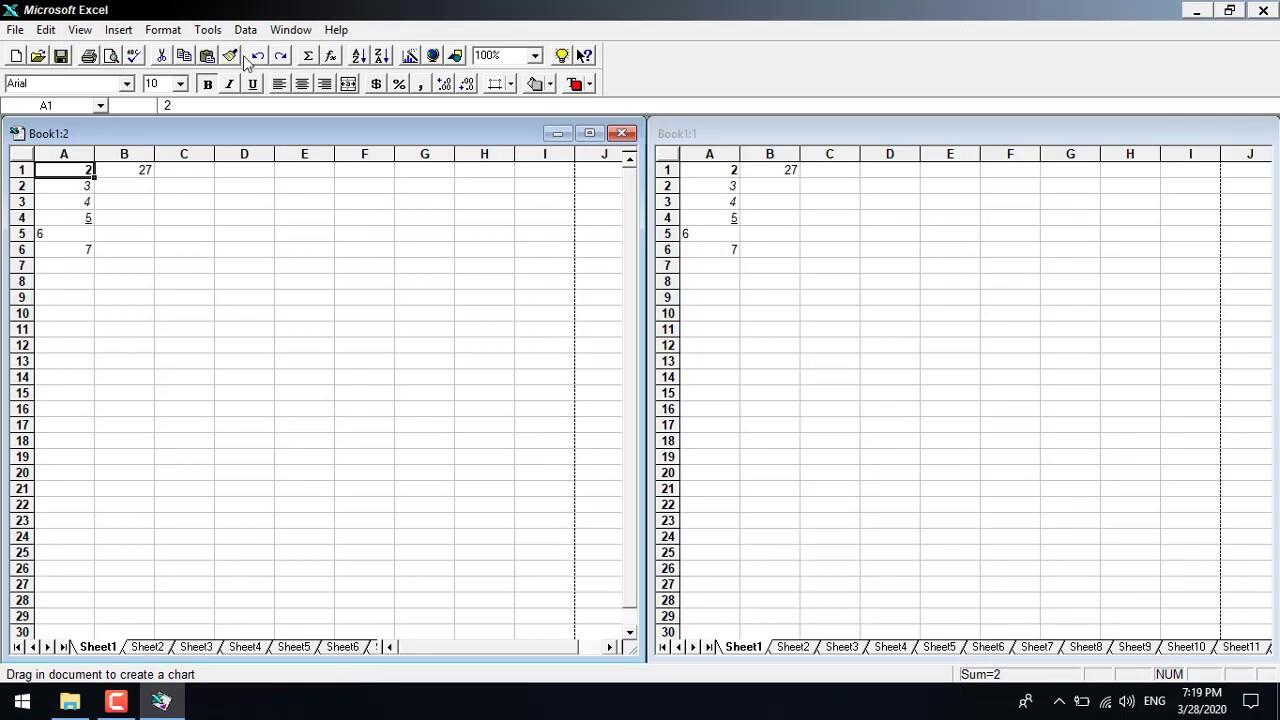Click Merge and Center icon
This screenshot has width=1280, height=720.
tap(348, 84)
